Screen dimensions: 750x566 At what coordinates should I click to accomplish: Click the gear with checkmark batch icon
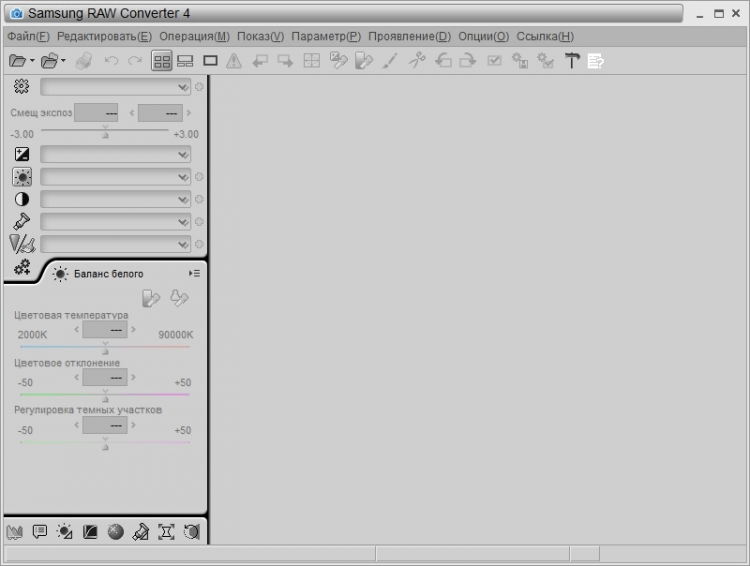545,61
